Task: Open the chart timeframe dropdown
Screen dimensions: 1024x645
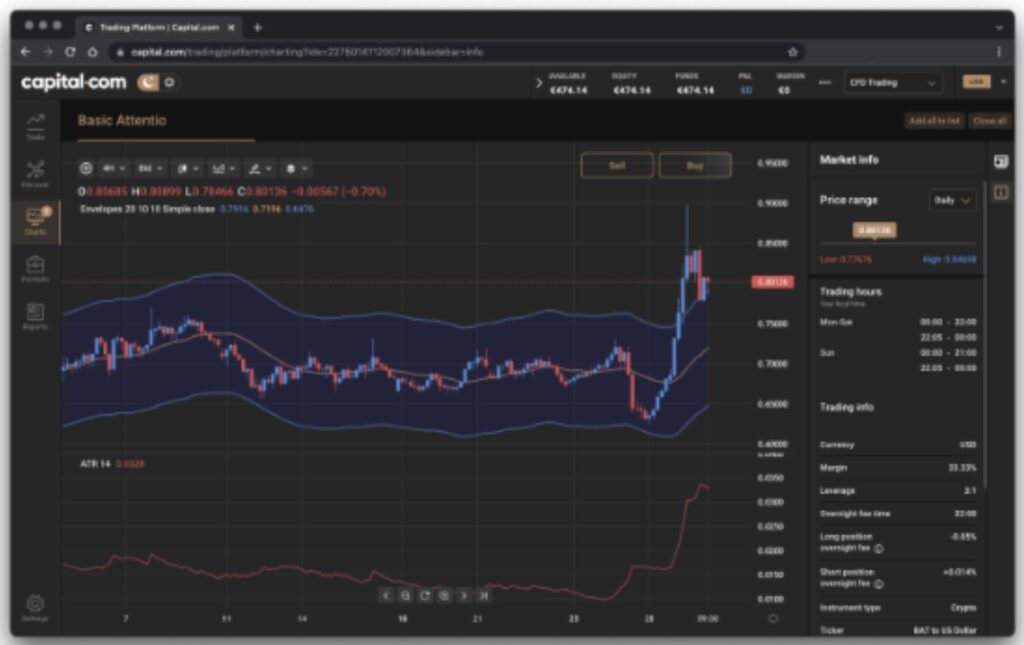Action: tap(112, 169)
